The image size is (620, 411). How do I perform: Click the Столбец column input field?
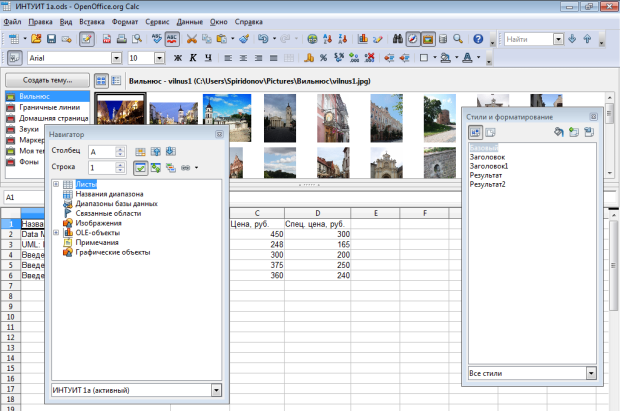point(100,151)
